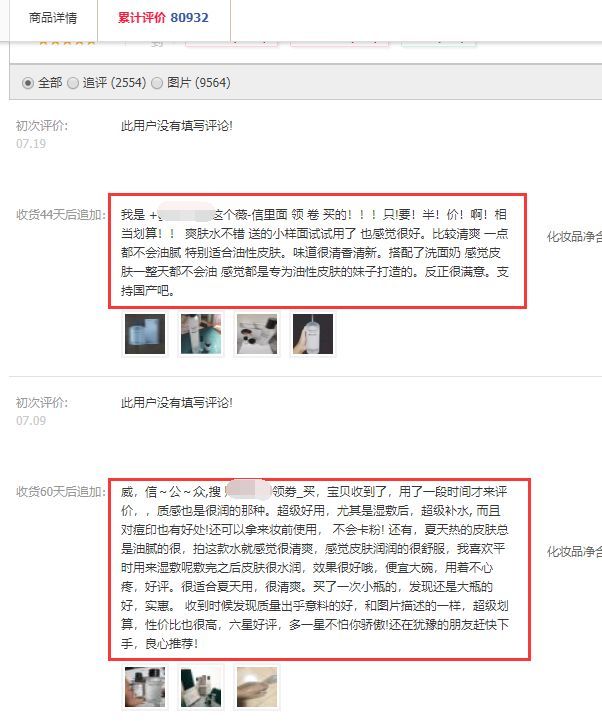Open first review's second photo thumbnail
602x721 pixels.
[x=201, y=334]
